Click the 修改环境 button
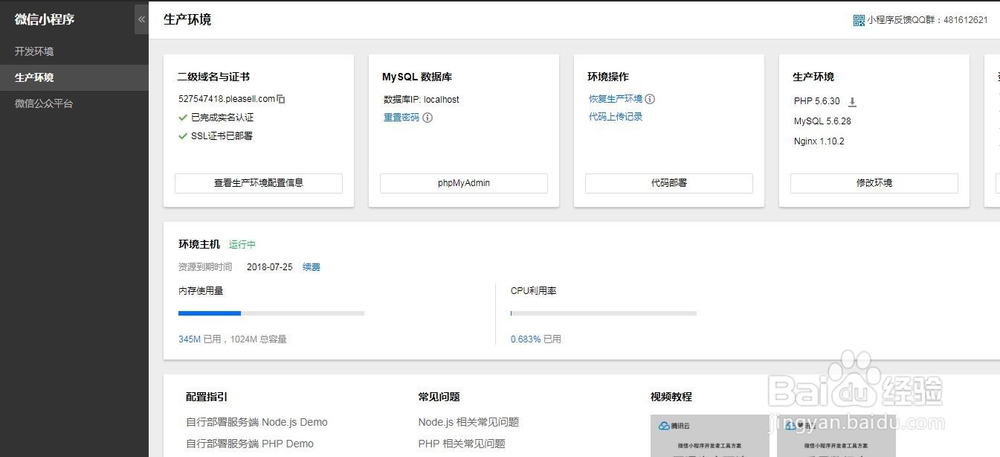Screen dimensions: 1000x457 click(x=874, y=183)
